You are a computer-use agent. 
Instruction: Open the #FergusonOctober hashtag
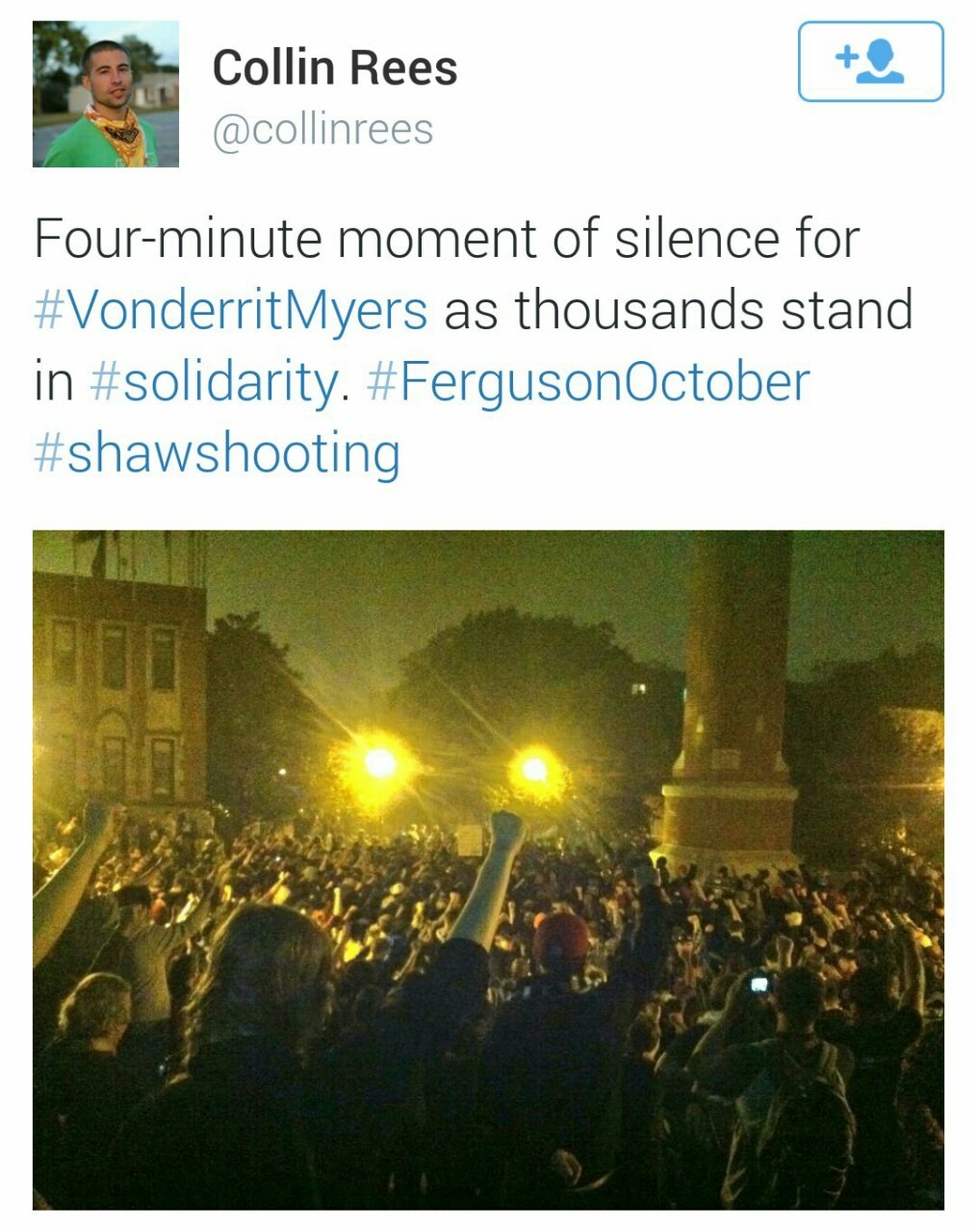coord(588,382)
